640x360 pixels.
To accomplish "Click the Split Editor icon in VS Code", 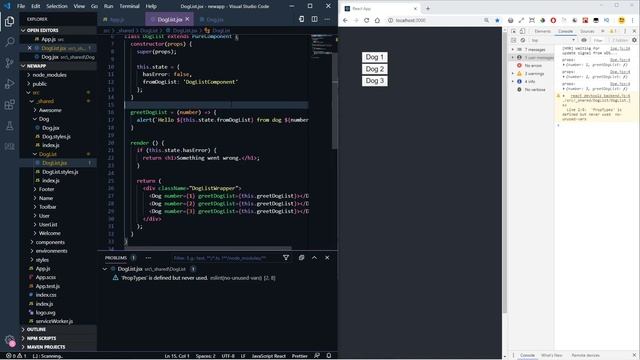I will click(x=314, y=19).
